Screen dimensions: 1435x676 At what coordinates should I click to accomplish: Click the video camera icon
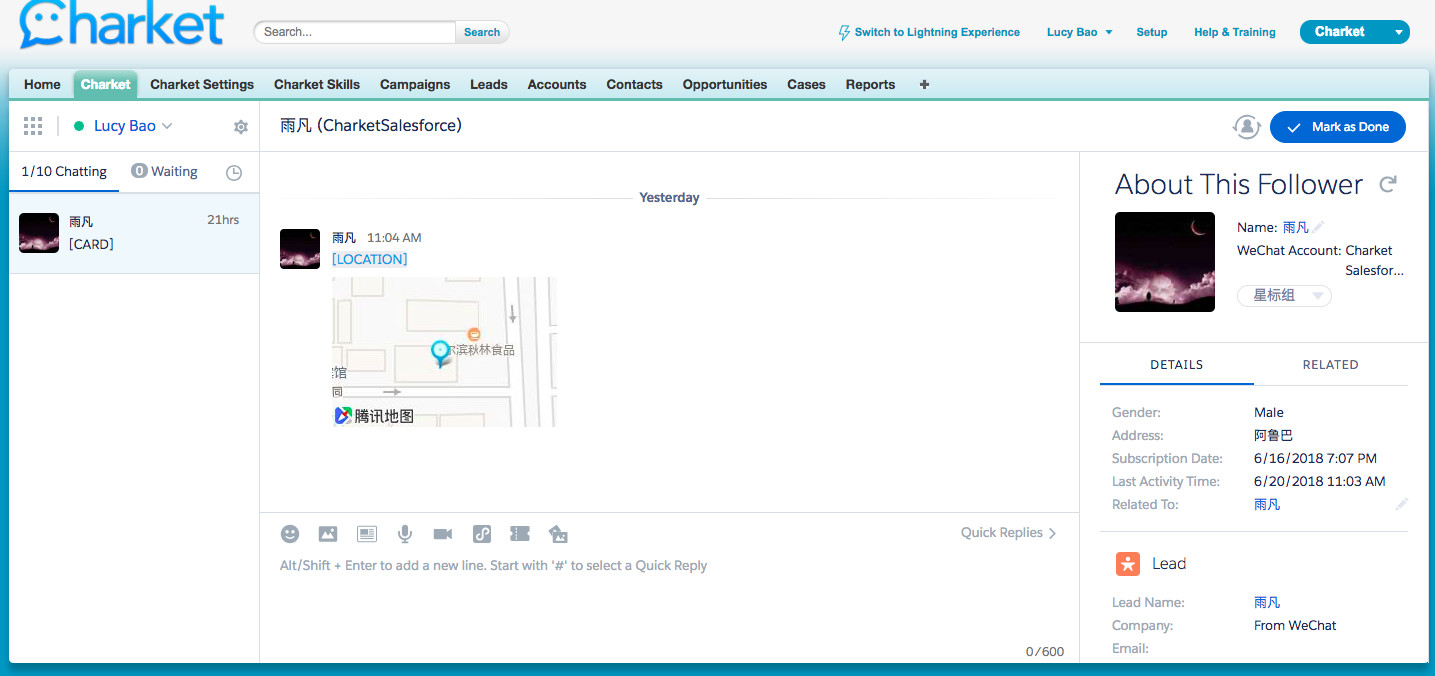(x=443, y=534)
